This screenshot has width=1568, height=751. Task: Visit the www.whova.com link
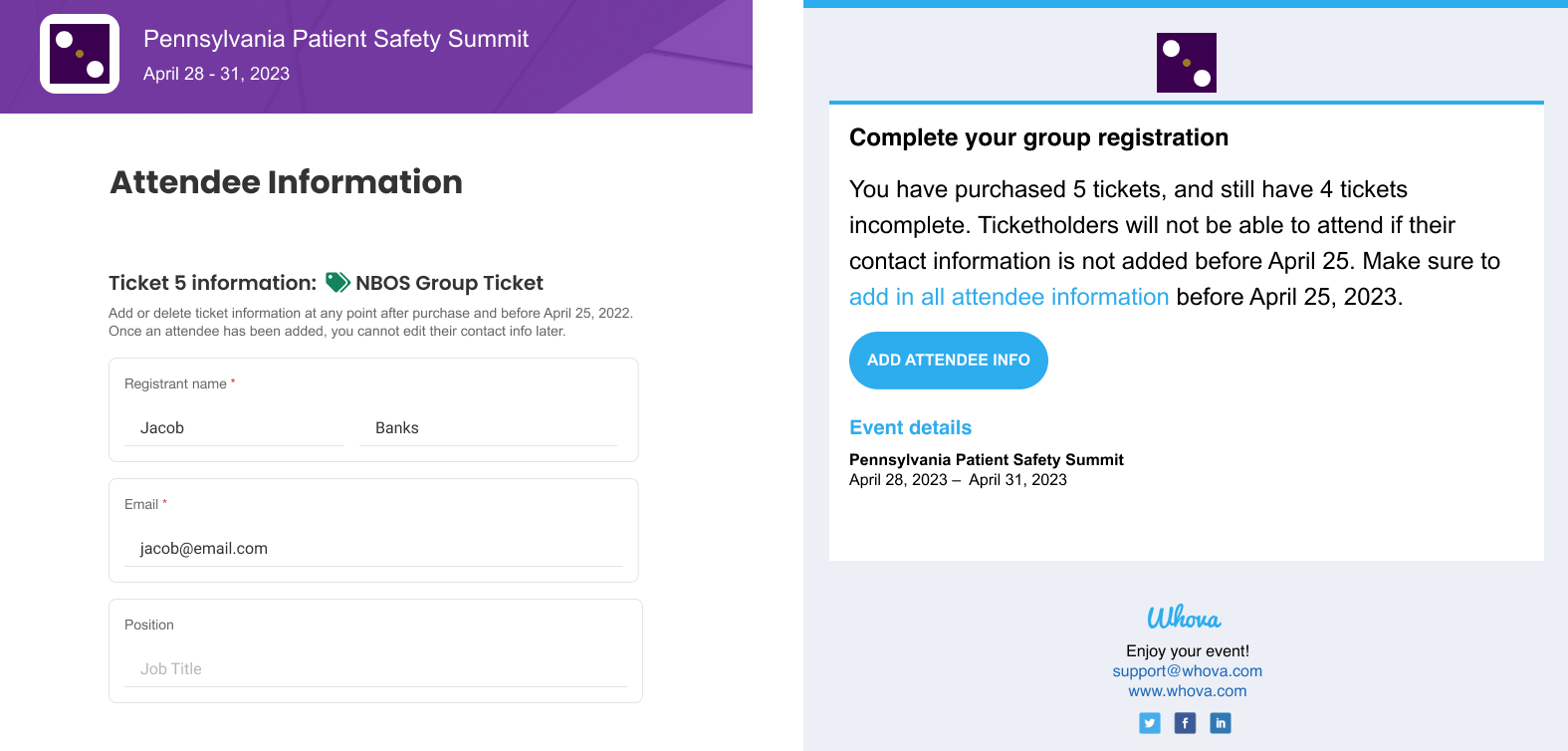point(1187,691)
